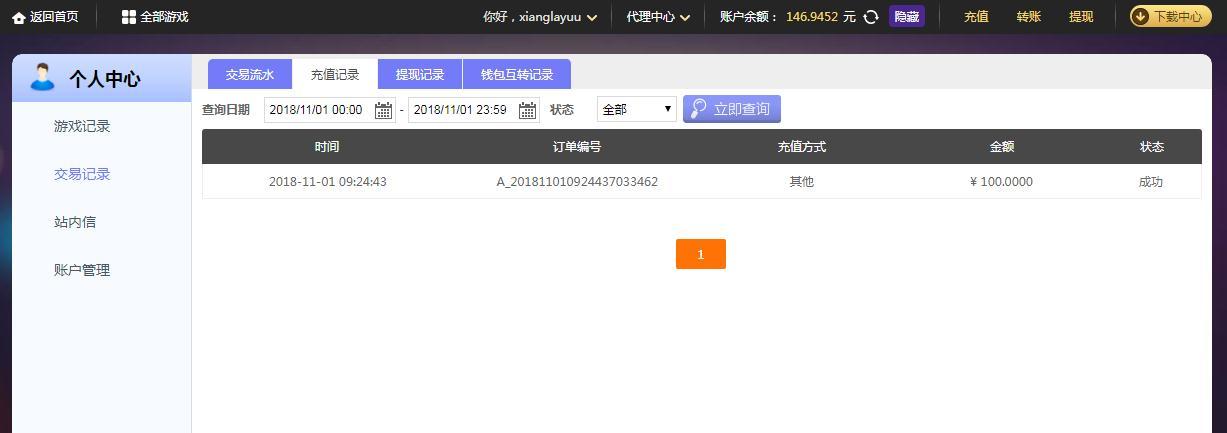Click the 金额 column header
The image size is (1227, 433).
[1002, 147]
